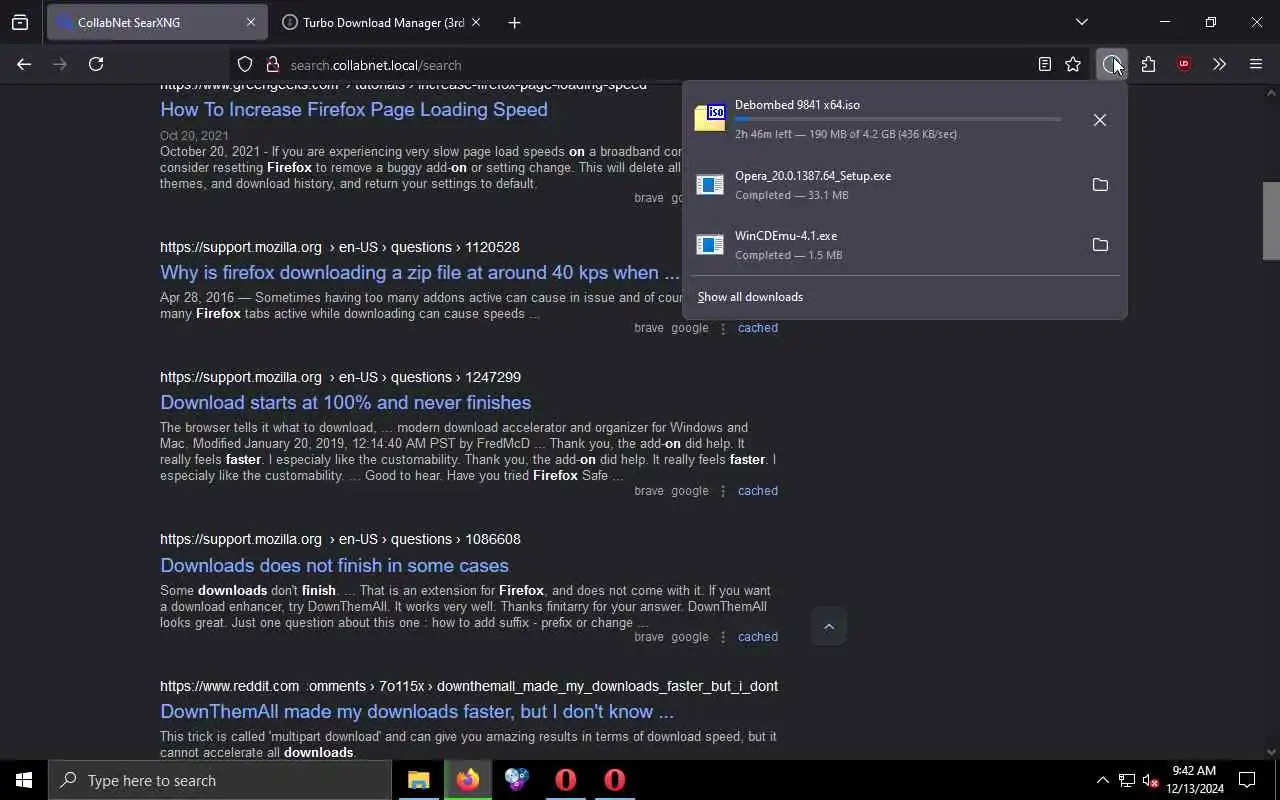This screenshot has width=1280, height=800.
Task: Open Why is firefox downloading a zip result
Action: 420,272
